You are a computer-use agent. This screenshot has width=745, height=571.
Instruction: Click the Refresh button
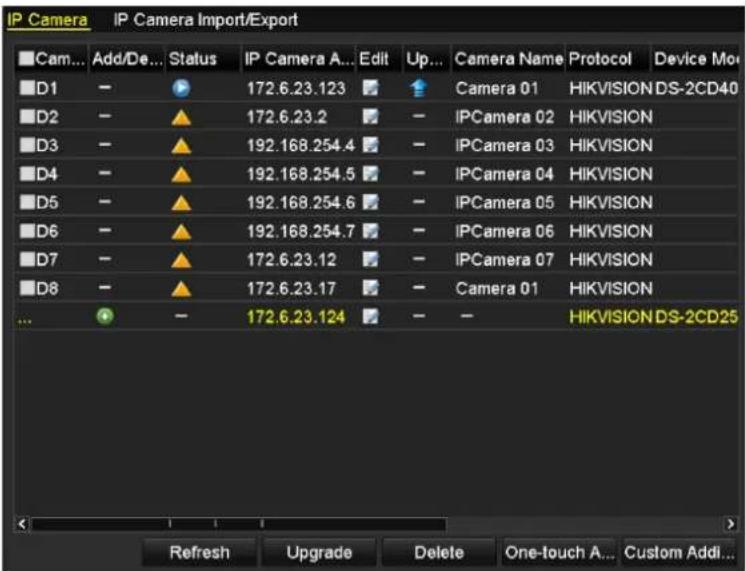[x=200, y=552]
